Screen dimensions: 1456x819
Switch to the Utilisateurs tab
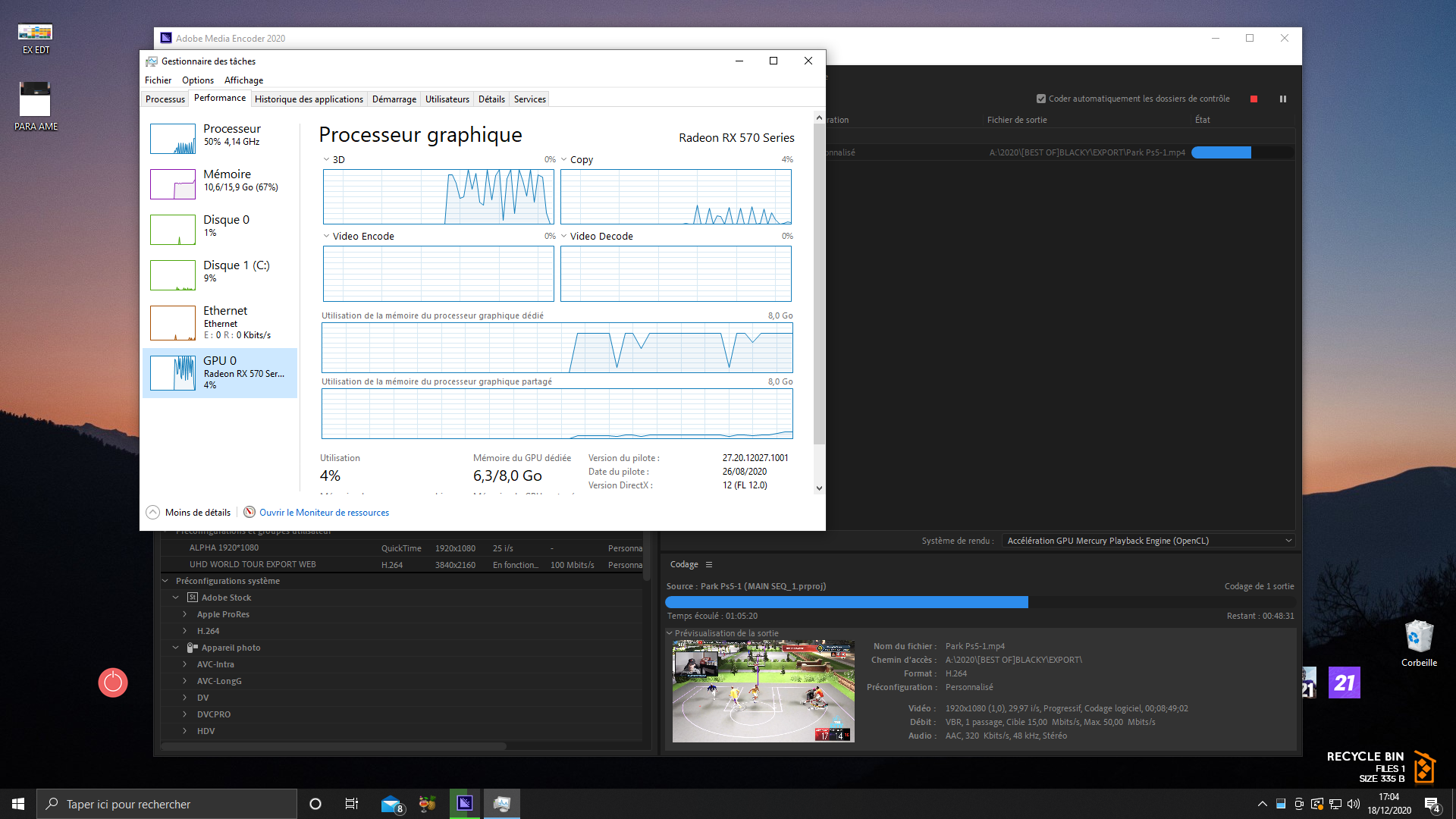pos(447,99)
